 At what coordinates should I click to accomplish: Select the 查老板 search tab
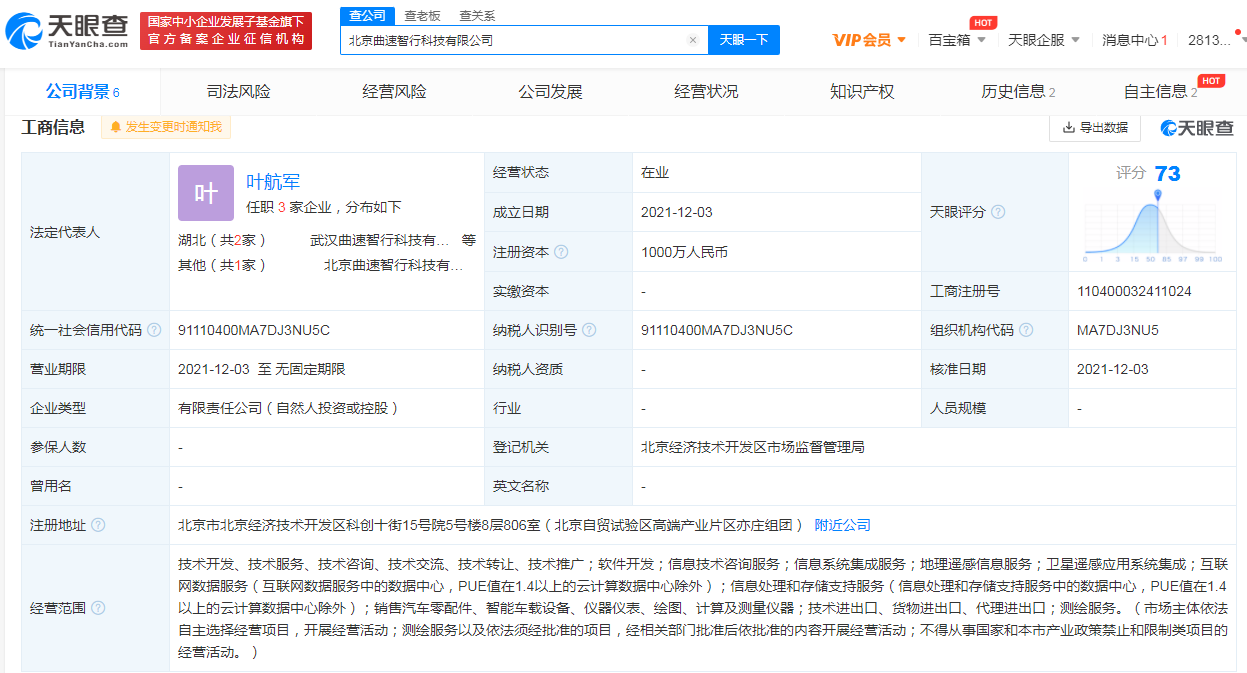pyautogui.click(x=422, y=16)
